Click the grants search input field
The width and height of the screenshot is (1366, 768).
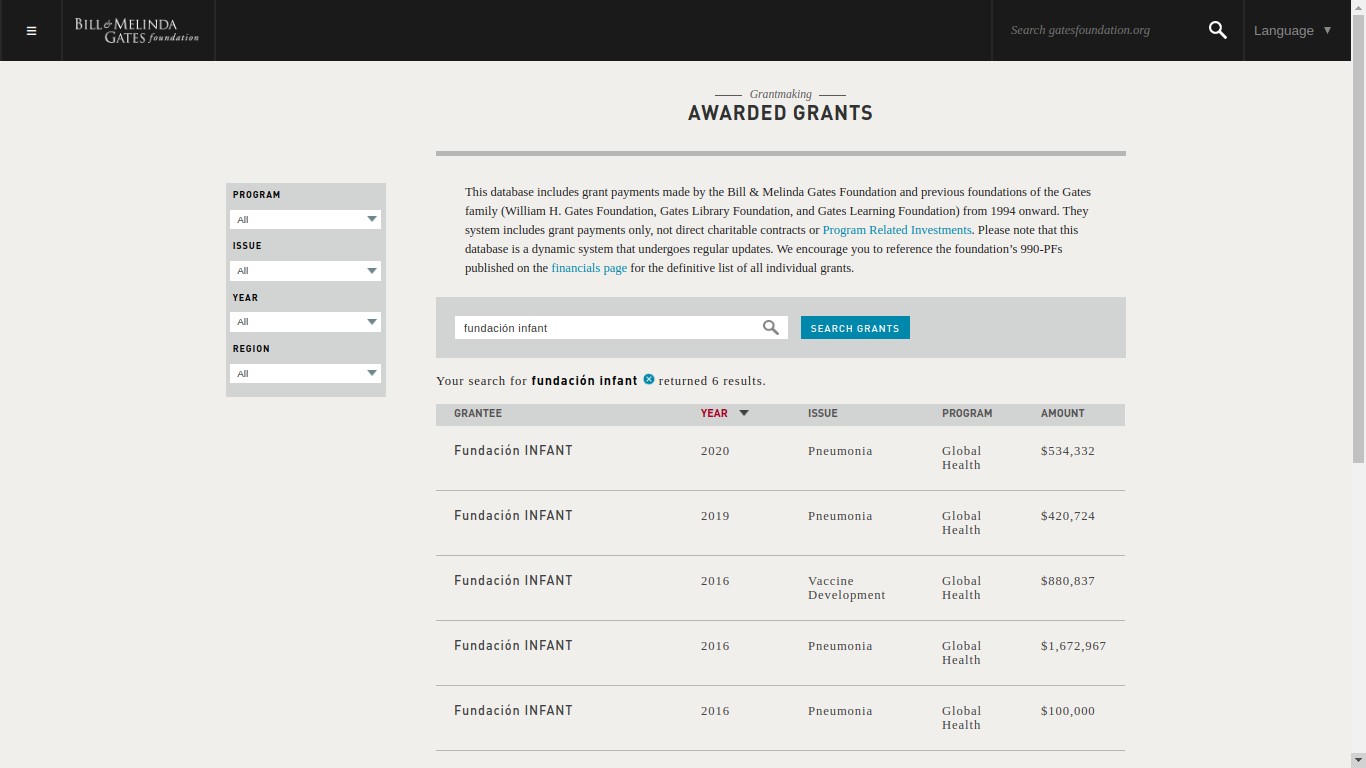607,328
